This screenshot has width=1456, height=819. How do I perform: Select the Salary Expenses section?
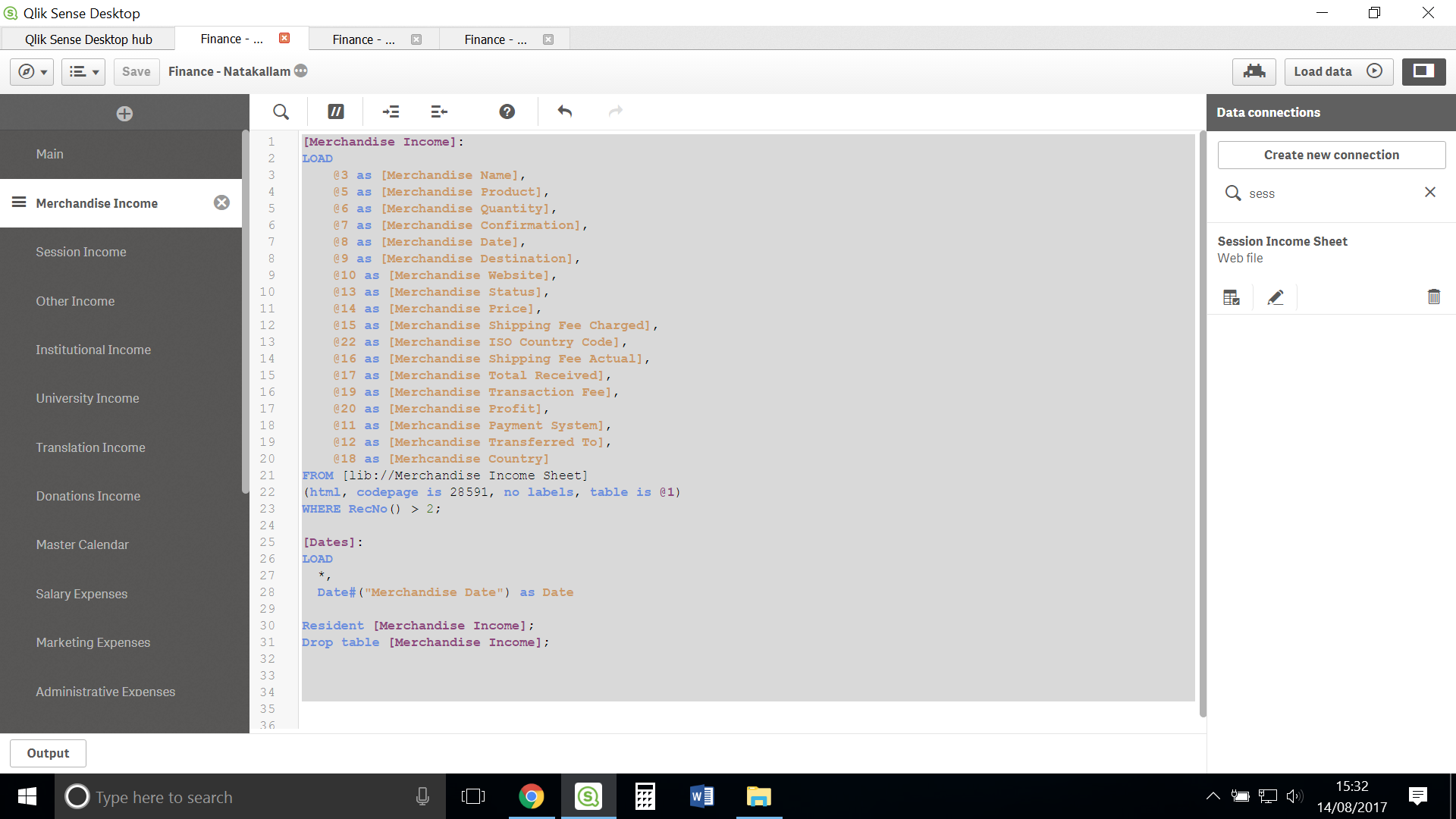click(x=81, y=594)
